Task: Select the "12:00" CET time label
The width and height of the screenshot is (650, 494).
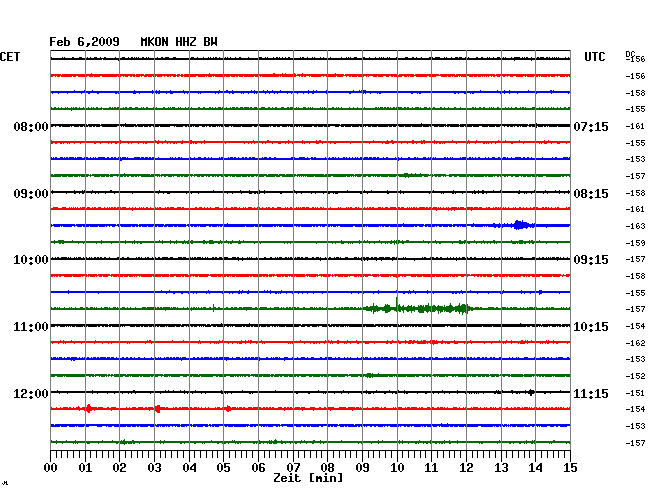Action: 31,393
